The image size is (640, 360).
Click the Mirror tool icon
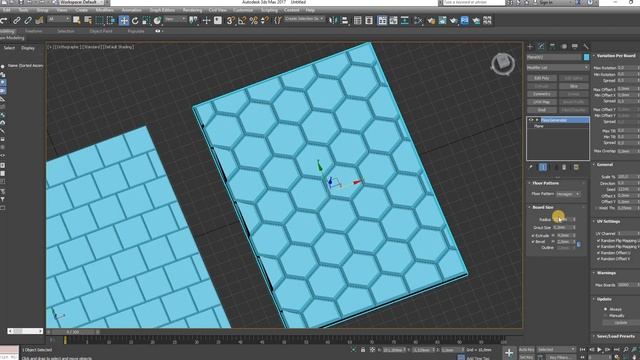pos(333,20)
